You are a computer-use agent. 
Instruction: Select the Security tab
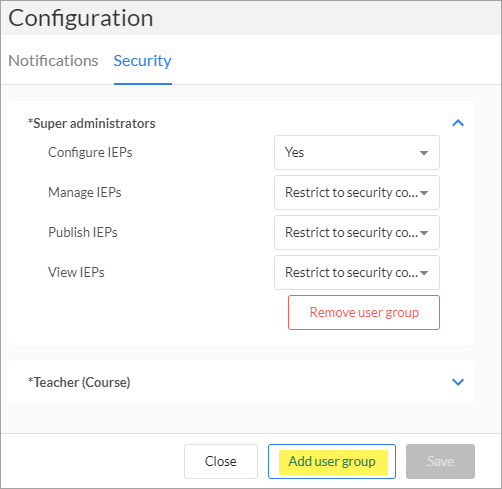pyautogui.click(x=143, y=61)
